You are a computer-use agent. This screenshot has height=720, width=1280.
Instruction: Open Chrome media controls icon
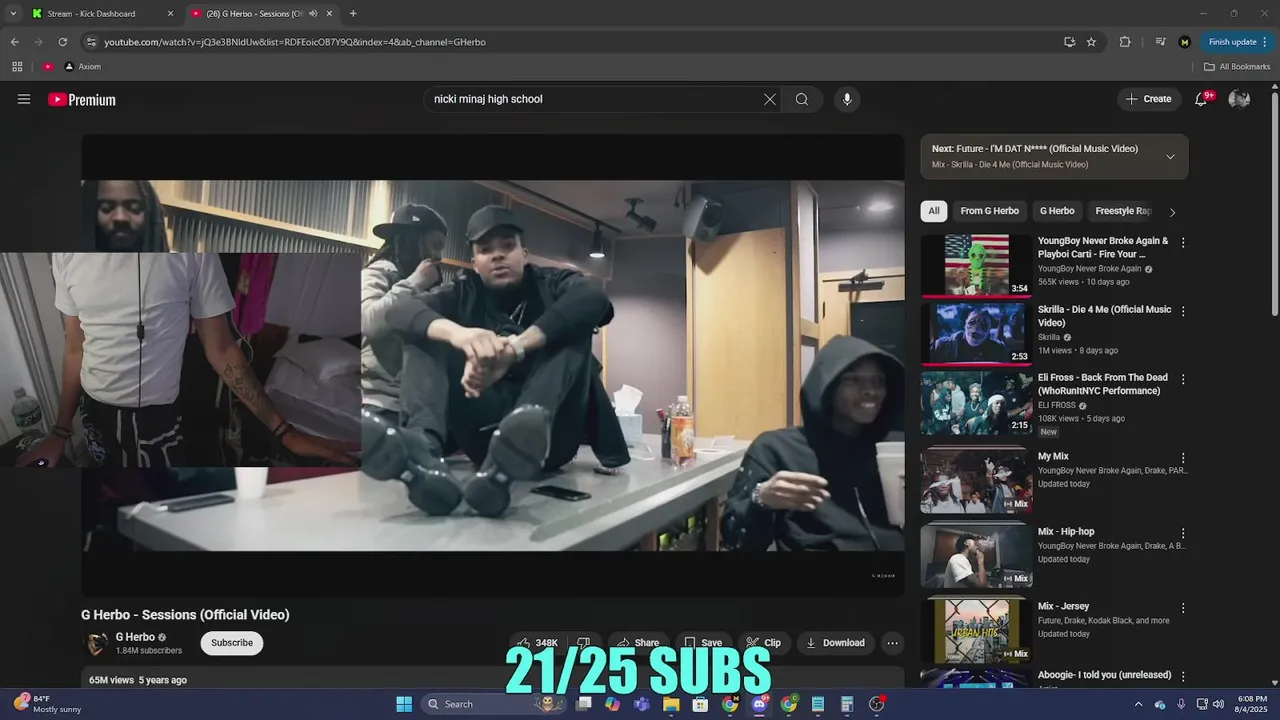point(1160,42)
